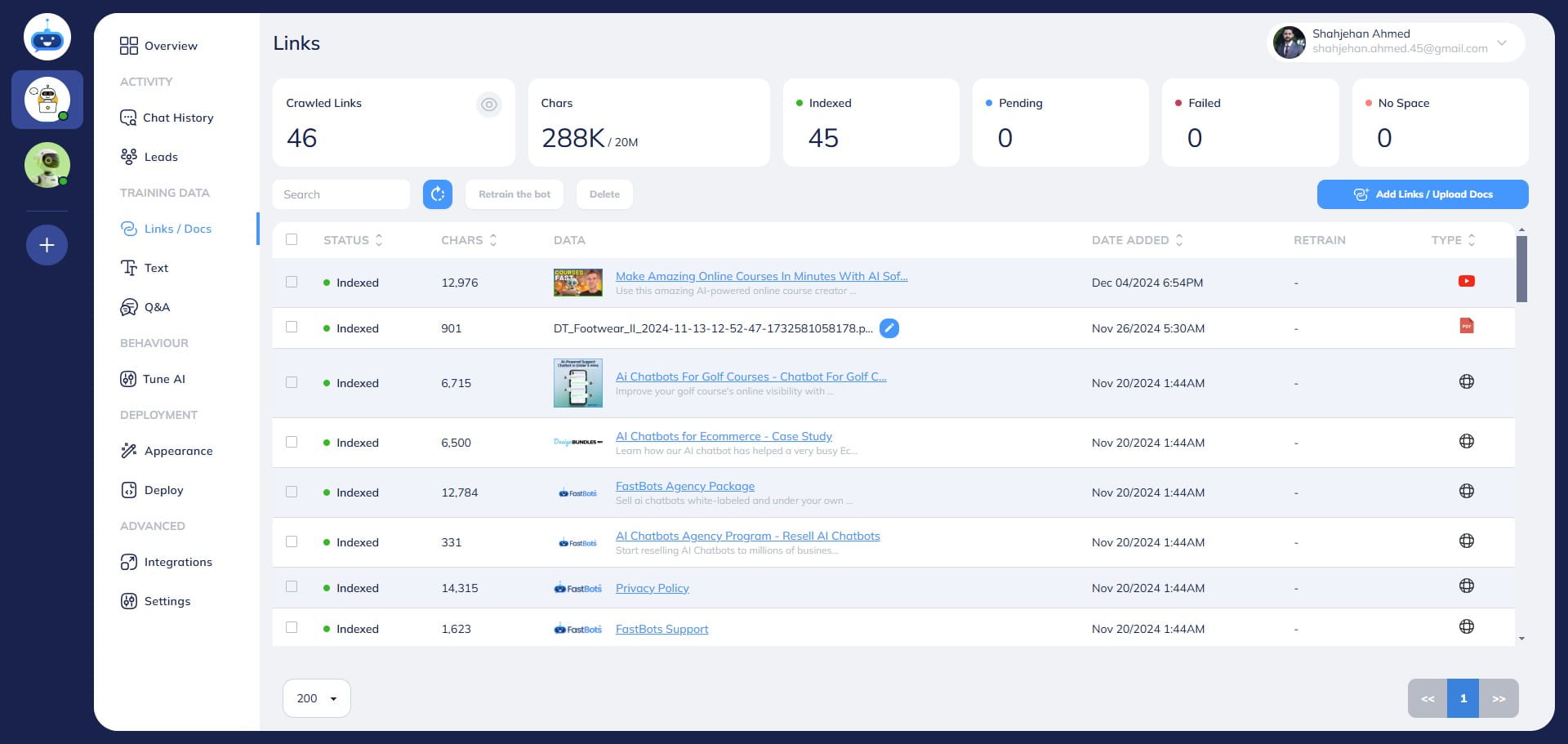
Task: Check the select-all checkbox in table header
Action: (x=292, y=240)
